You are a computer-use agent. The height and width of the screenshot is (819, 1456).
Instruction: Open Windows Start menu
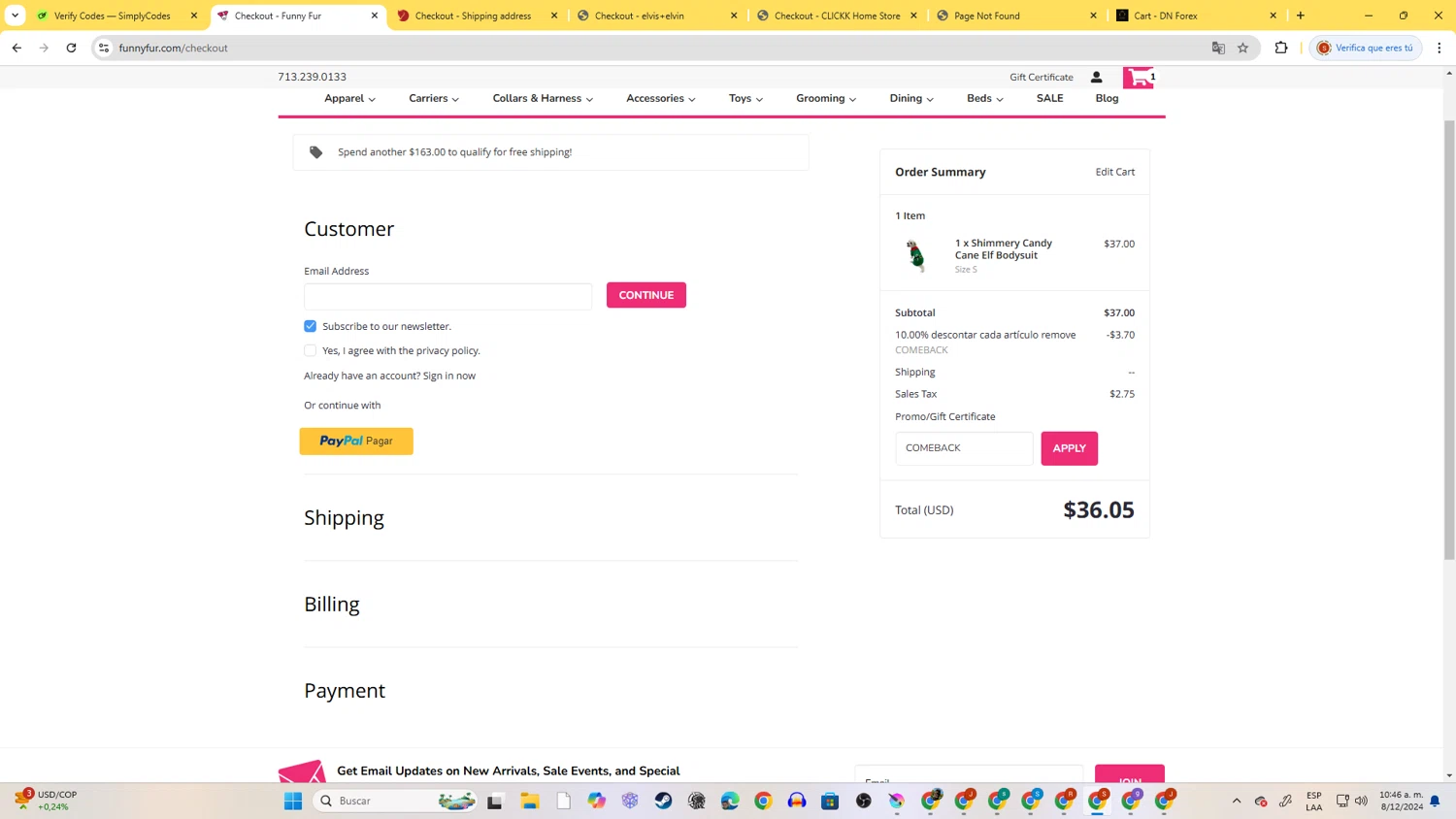(x=292, y=801)
